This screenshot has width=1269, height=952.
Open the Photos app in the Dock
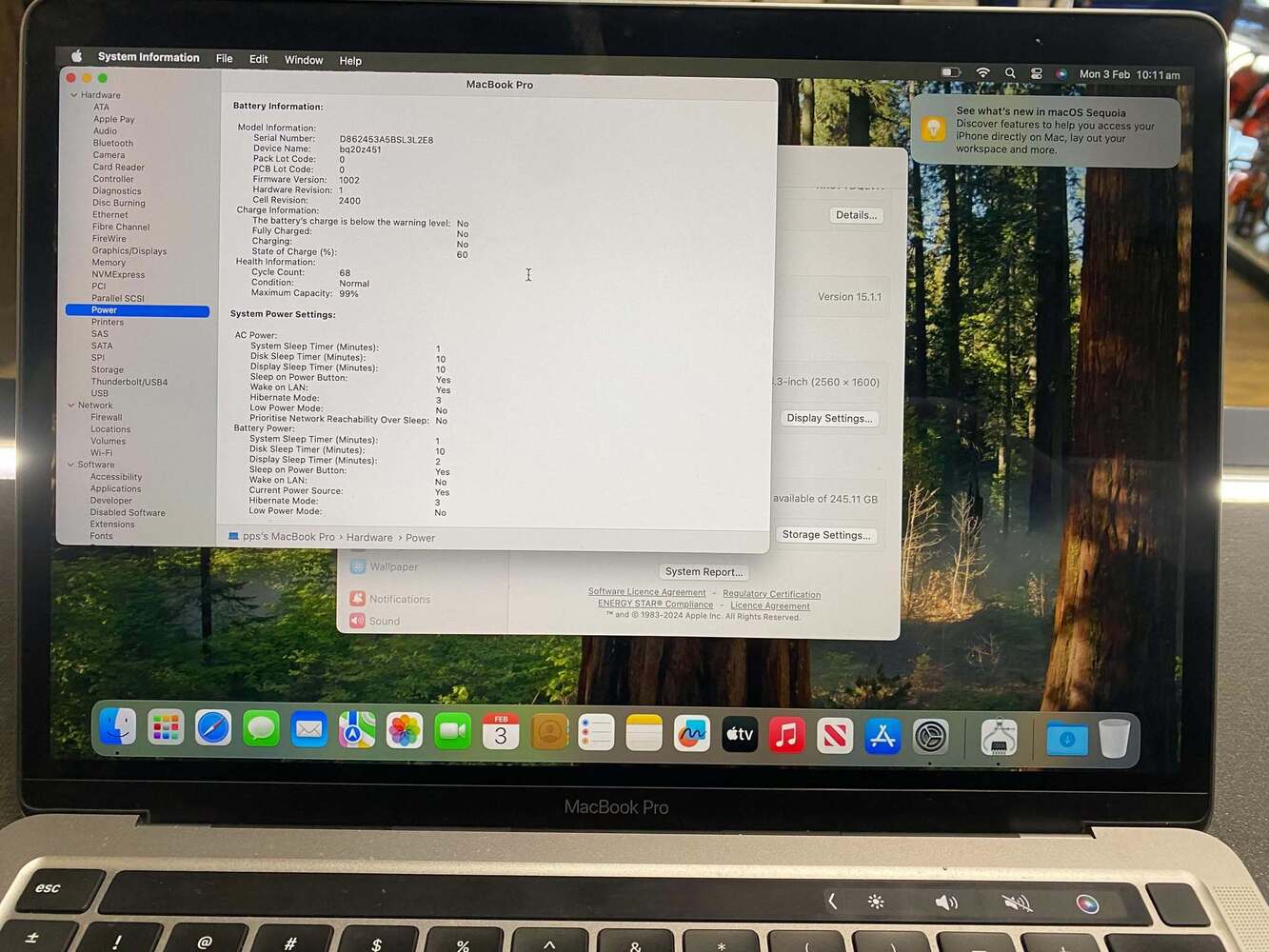pyautogui.click(x=405, y=731)
